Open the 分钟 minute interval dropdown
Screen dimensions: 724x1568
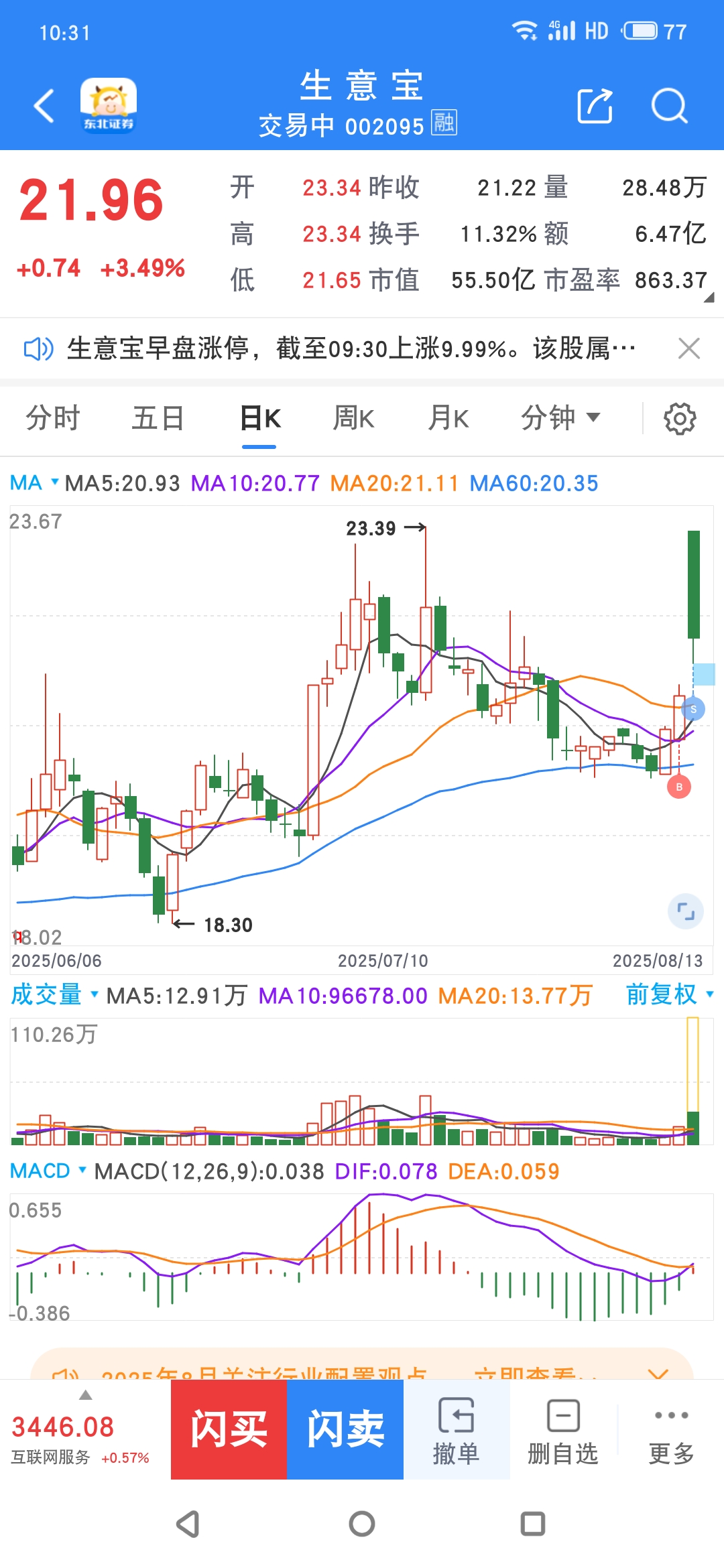[560, 418]
